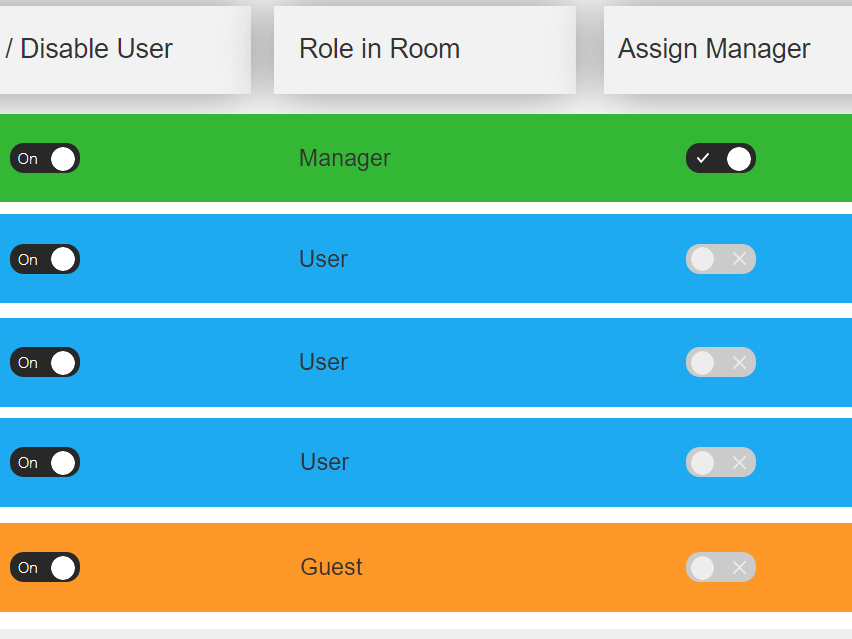Click the checkmark in Manager's Assign Manager switch
852x639 pixels.
click(x=703, y=159)
